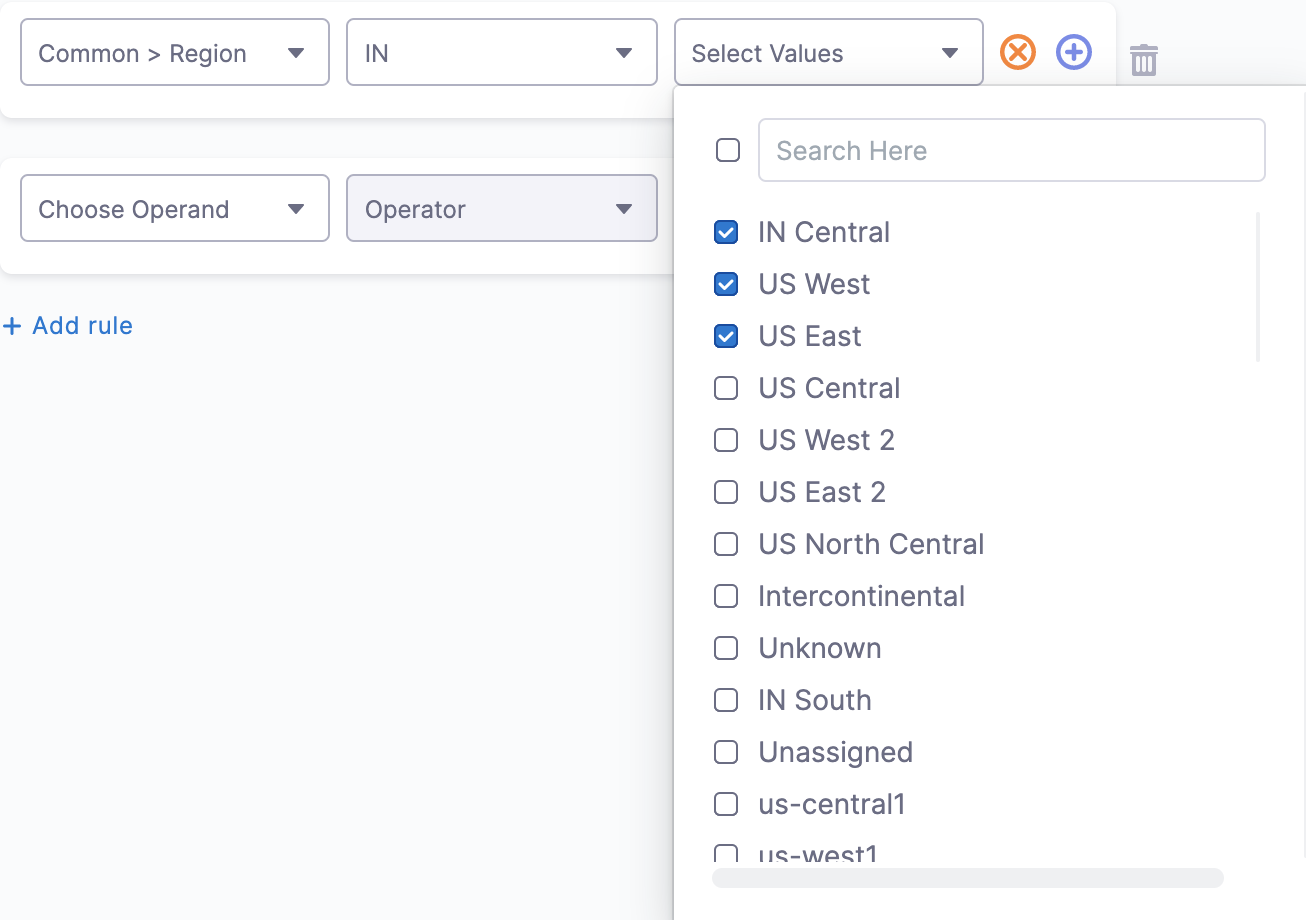The image size is (1306, 920).
Task: Select the US North Central list item
Action: 871,544
